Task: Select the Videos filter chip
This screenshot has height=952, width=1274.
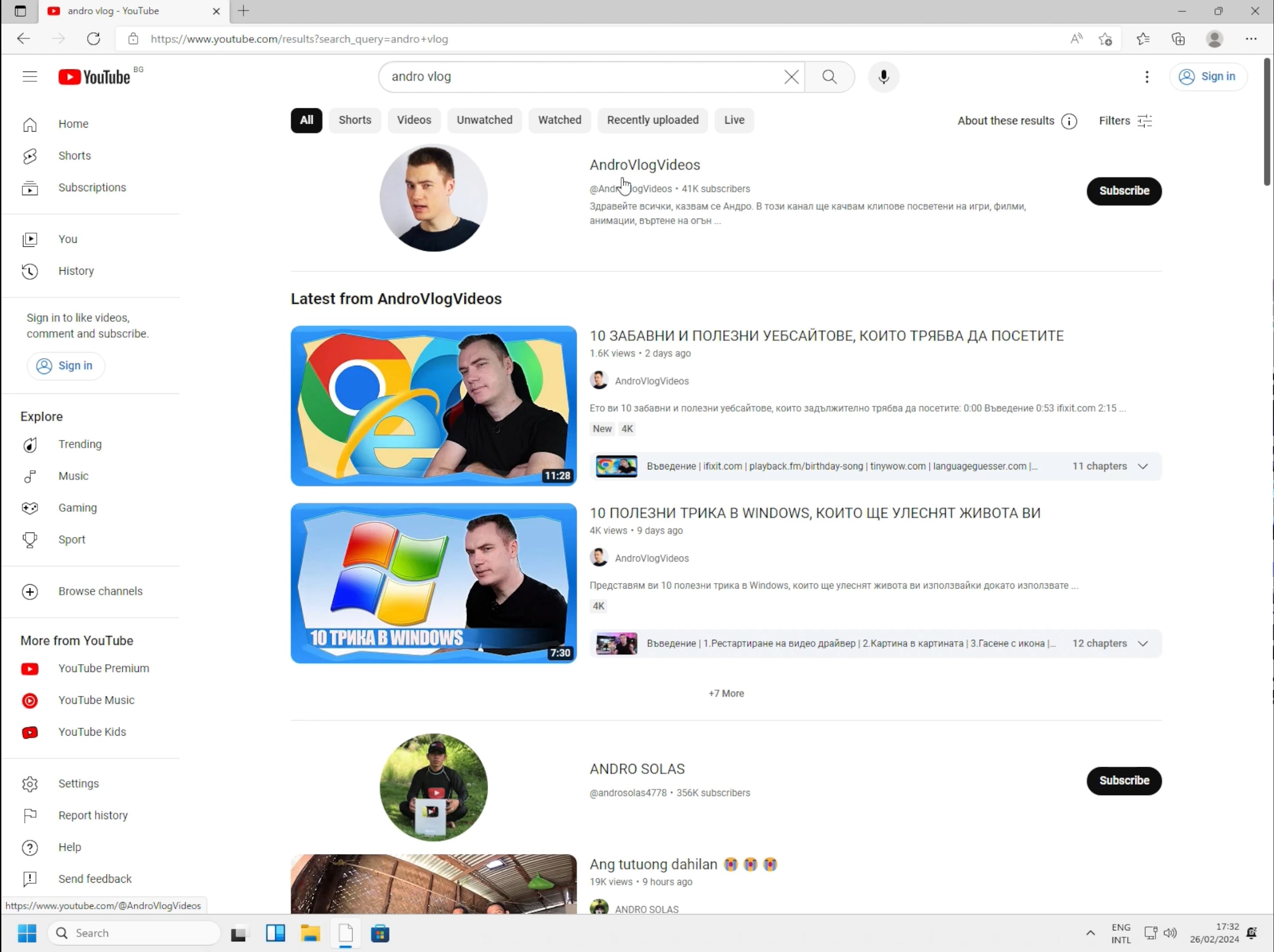Action: coord(413,120)
